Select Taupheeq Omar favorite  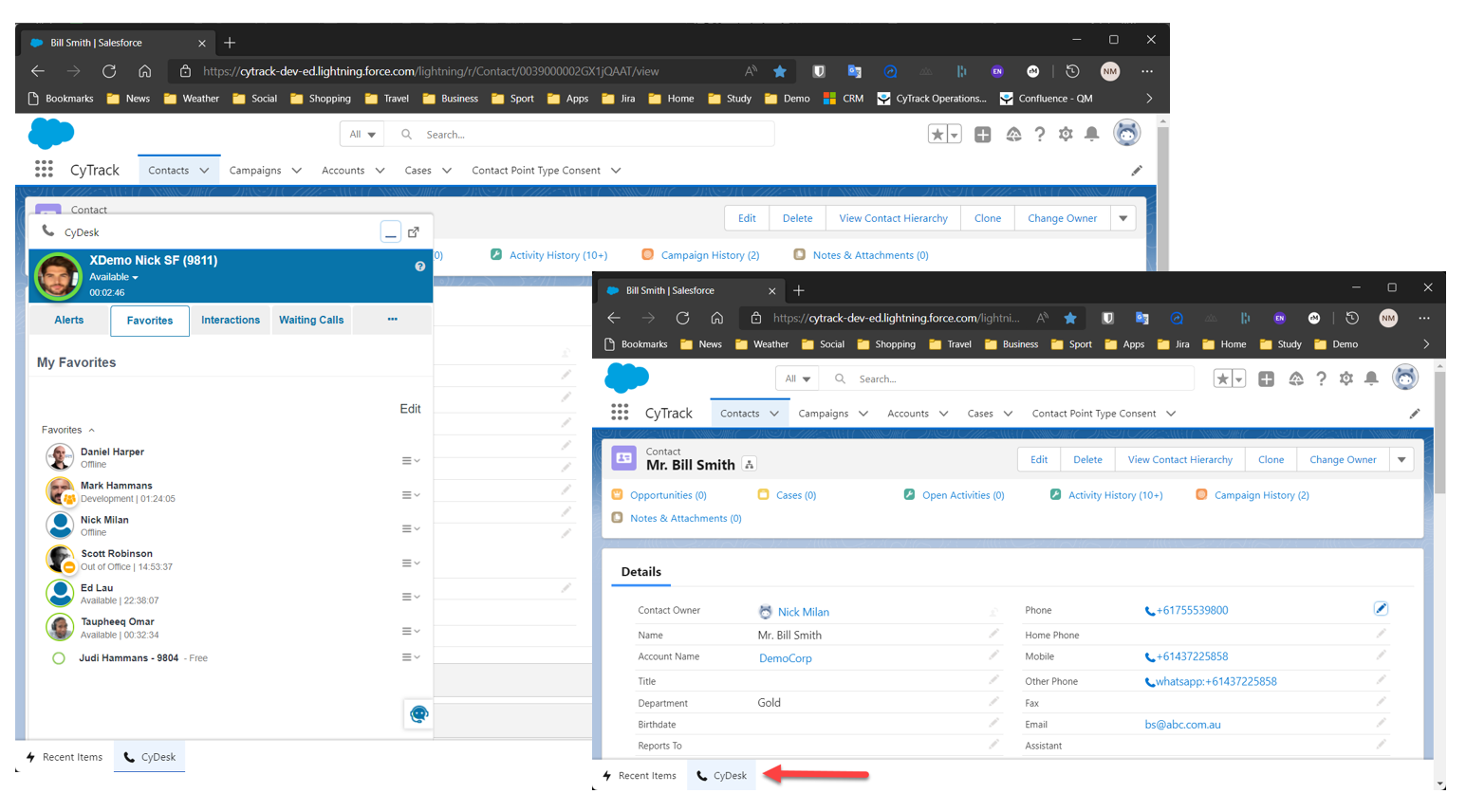point(117,621)
